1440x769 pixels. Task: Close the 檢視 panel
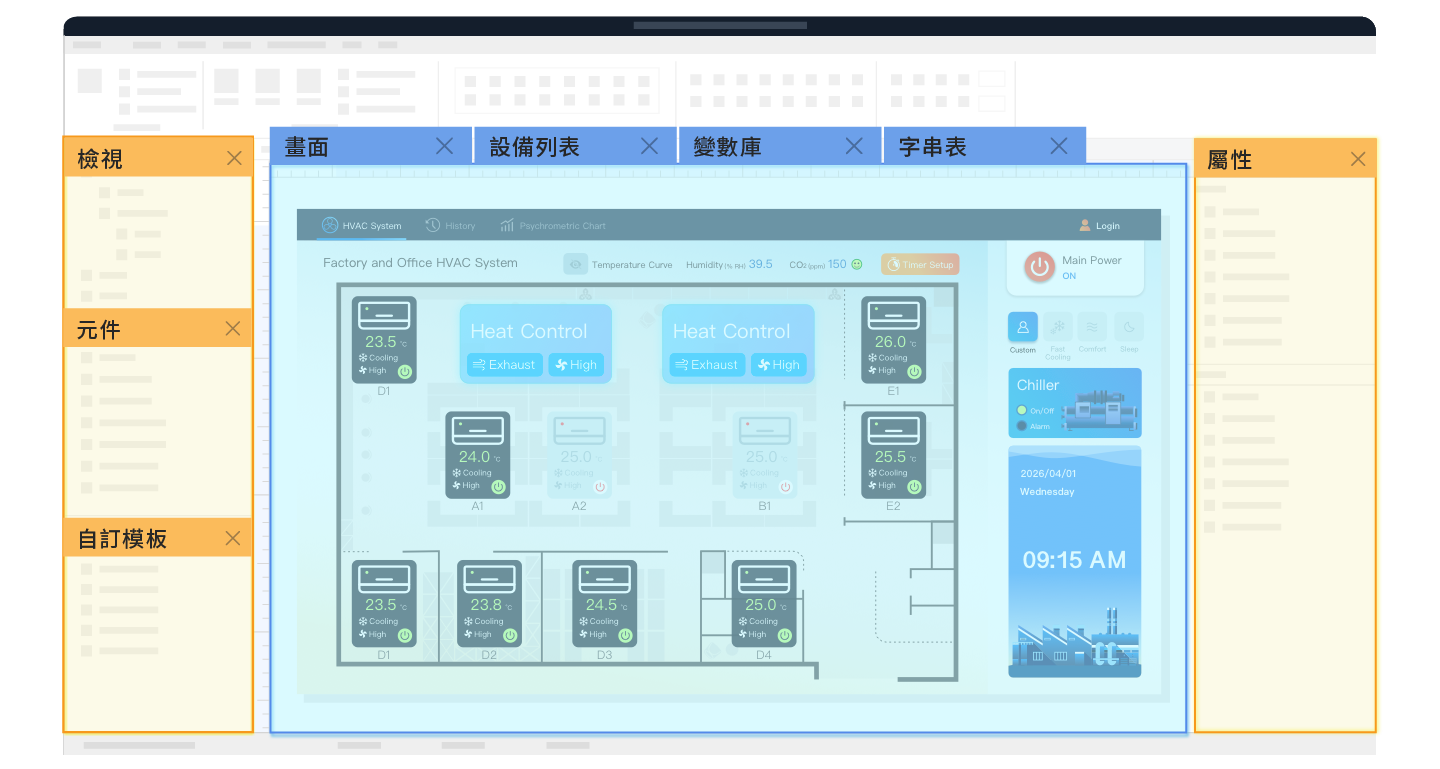coord(234,158)
